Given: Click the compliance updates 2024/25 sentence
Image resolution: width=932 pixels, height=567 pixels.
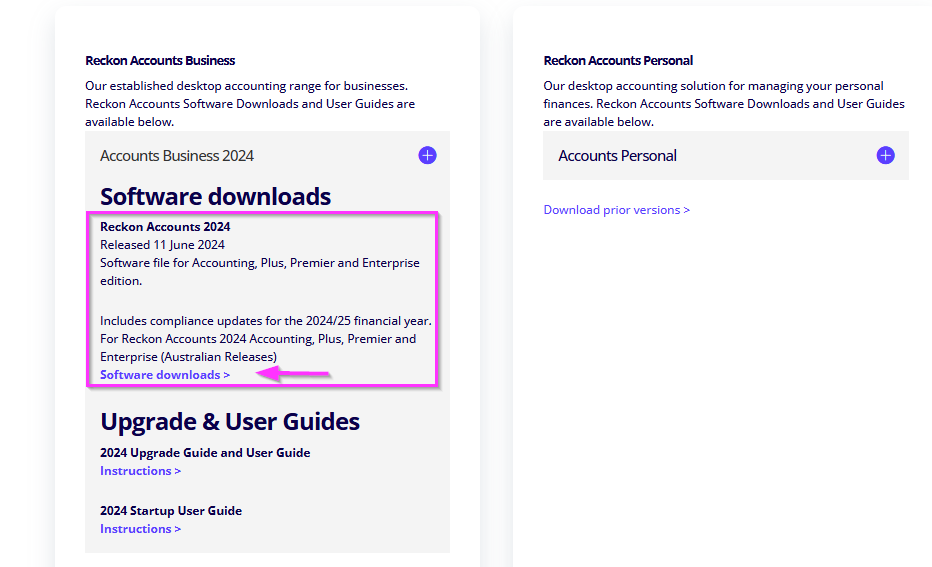Looking at the screenshot, I should [266, 321].
